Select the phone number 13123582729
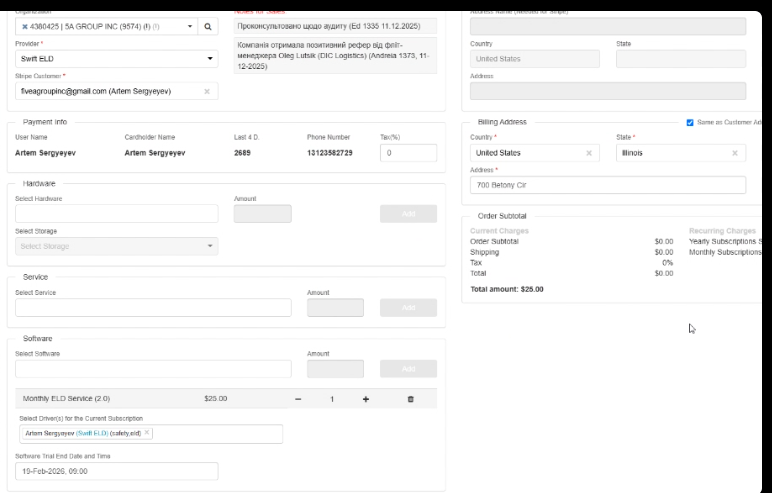This screenshot has width=772, height=493. point(329,153)
